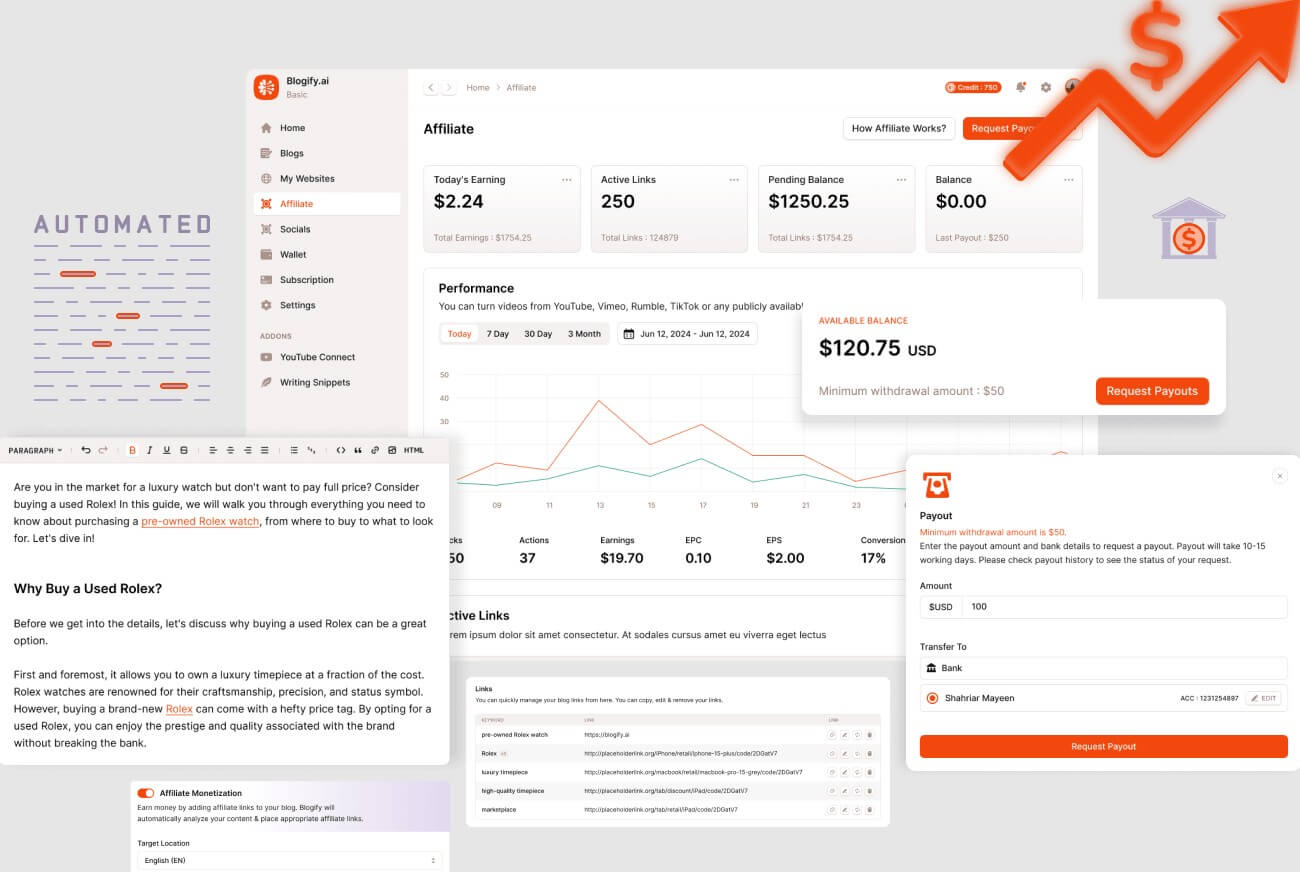Click the Credit : 750 badge
The image size is (1300, 872).
(x=973, y=87)
